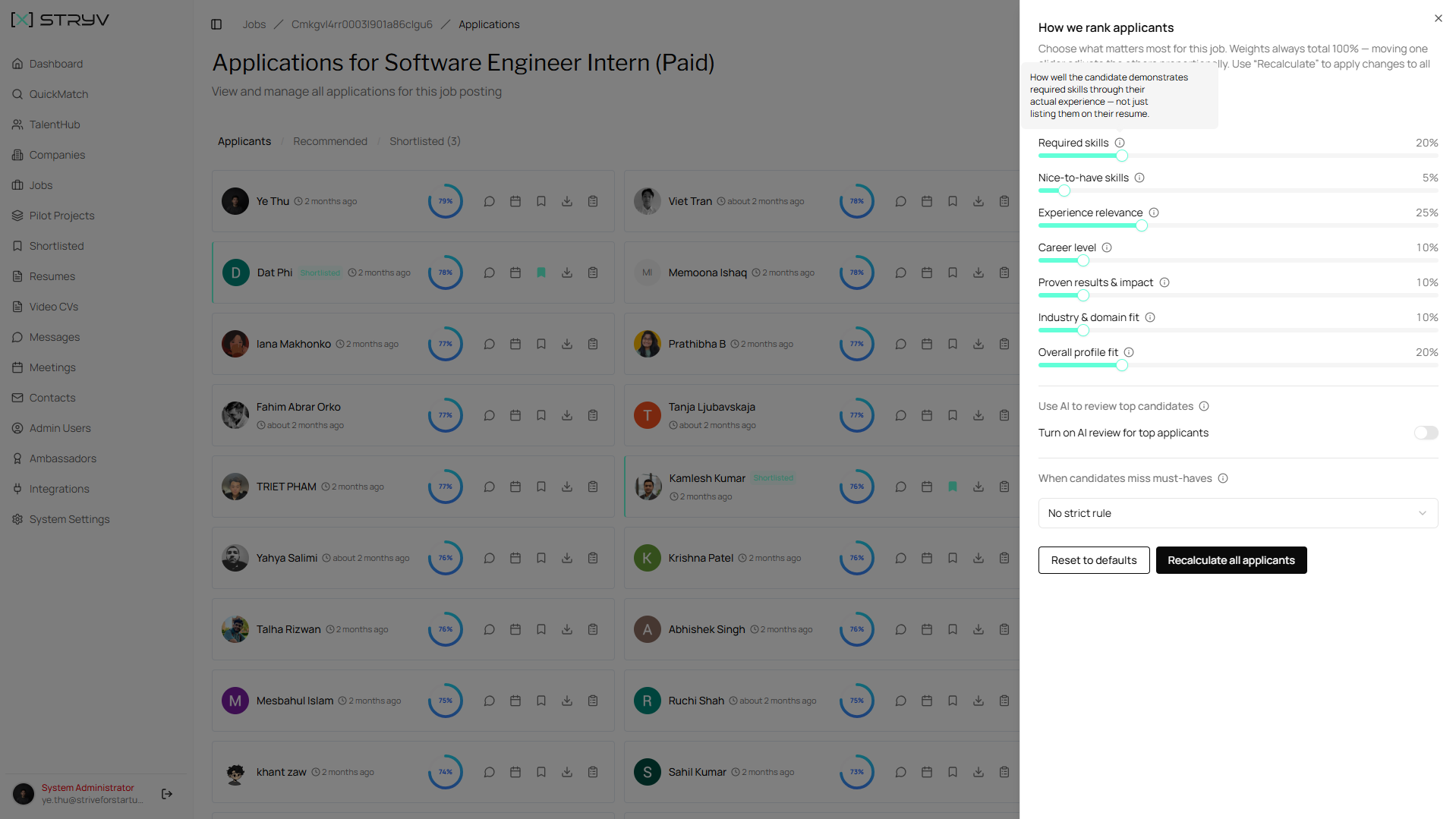
Task: Click the STRYV logo
Action: [60, 20]
